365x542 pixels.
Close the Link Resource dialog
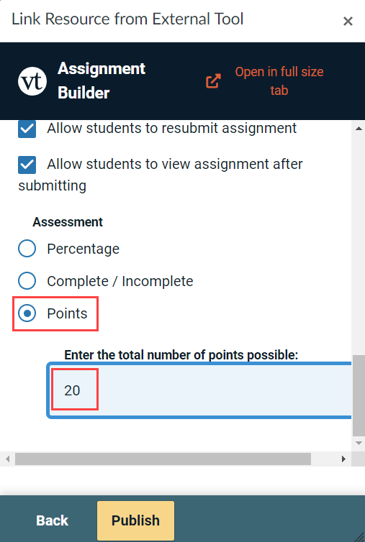(x=348, y=21)
